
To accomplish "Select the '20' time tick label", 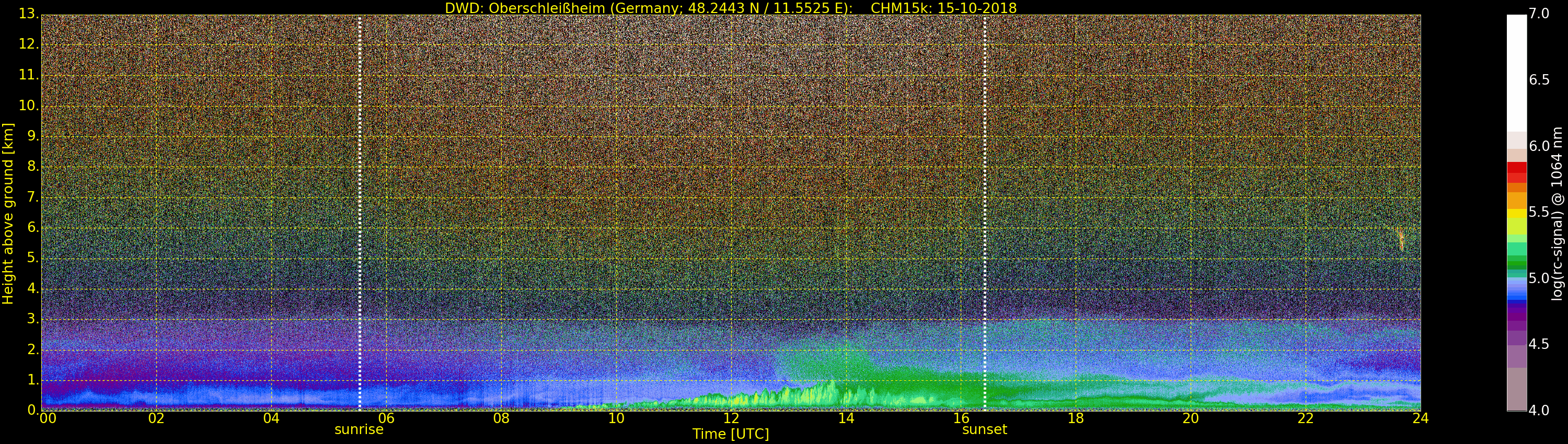I will [1191, 418].
